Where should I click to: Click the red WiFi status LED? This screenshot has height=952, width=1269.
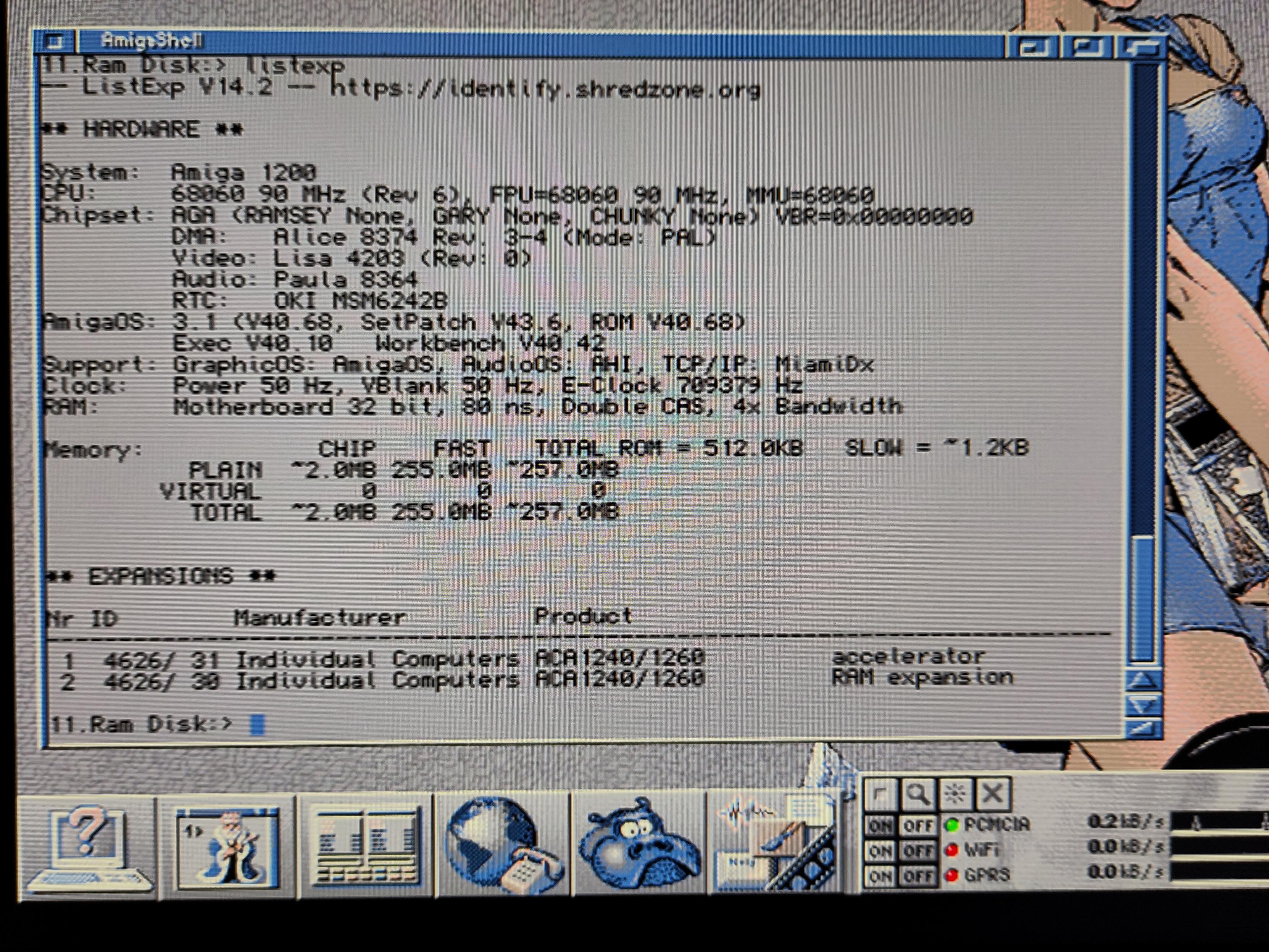[952, 850]
